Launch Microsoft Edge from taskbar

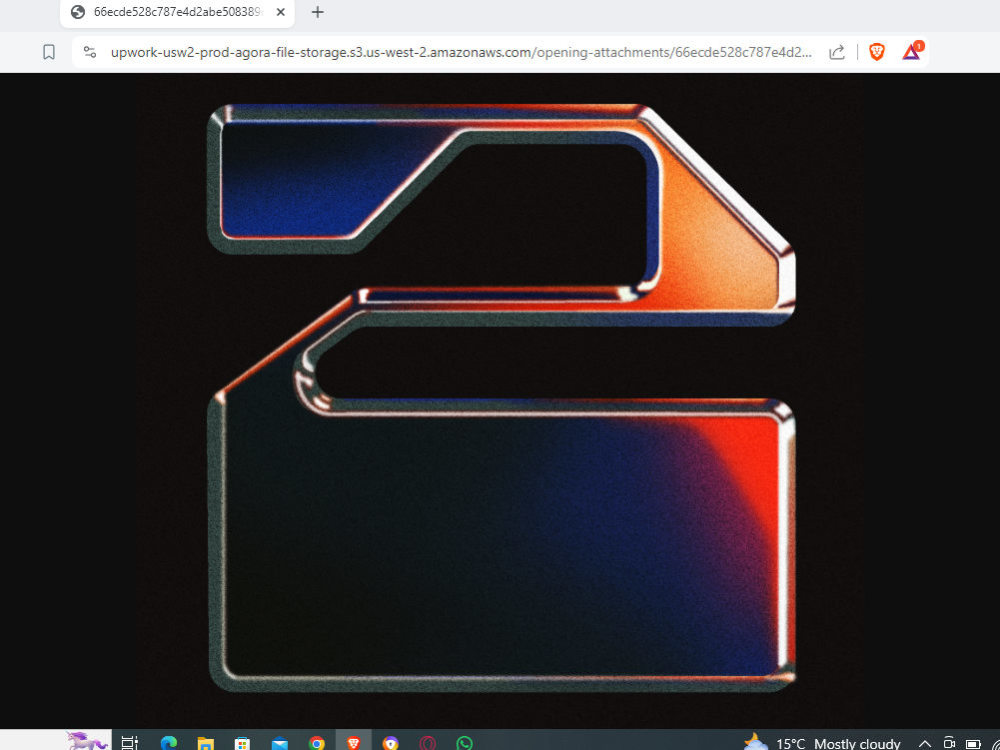point(169,744)
